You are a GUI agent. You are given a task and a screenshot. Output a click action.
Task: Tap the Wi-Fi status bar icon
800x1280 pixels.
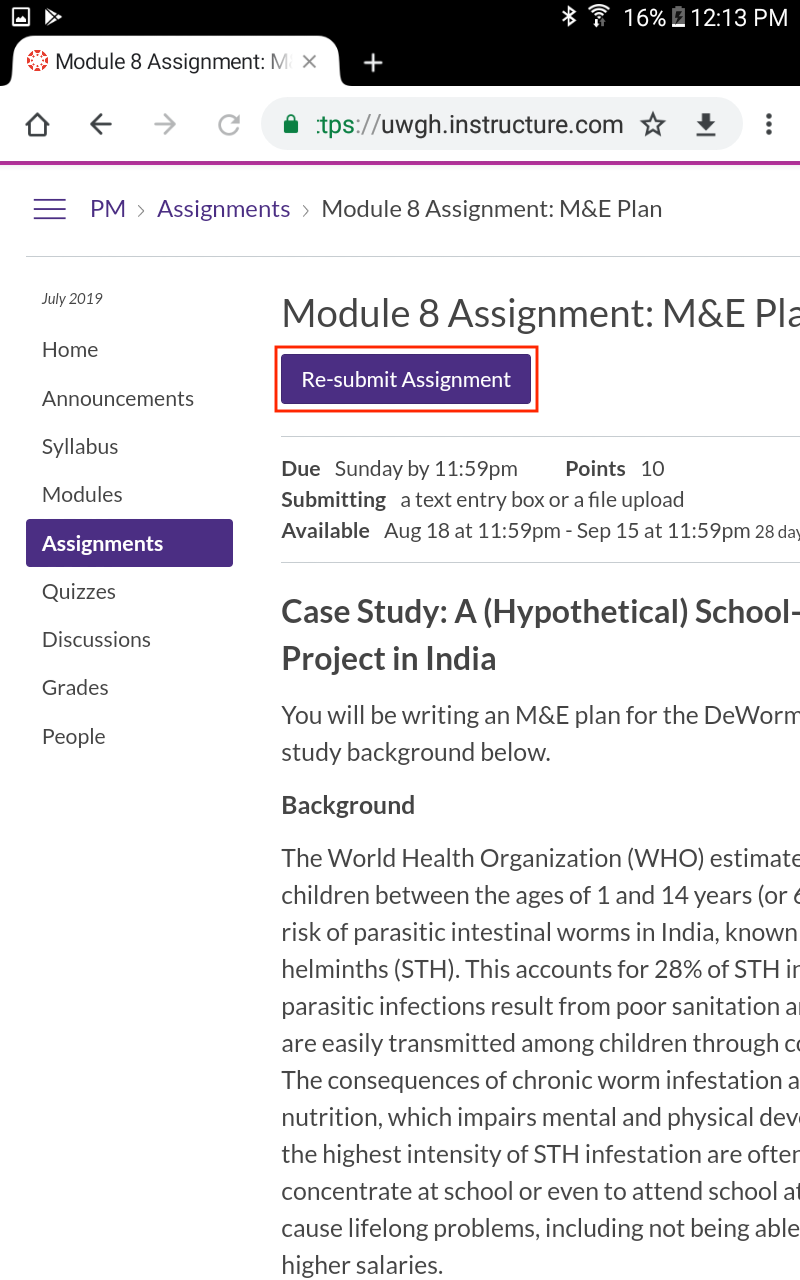point(599,16)
